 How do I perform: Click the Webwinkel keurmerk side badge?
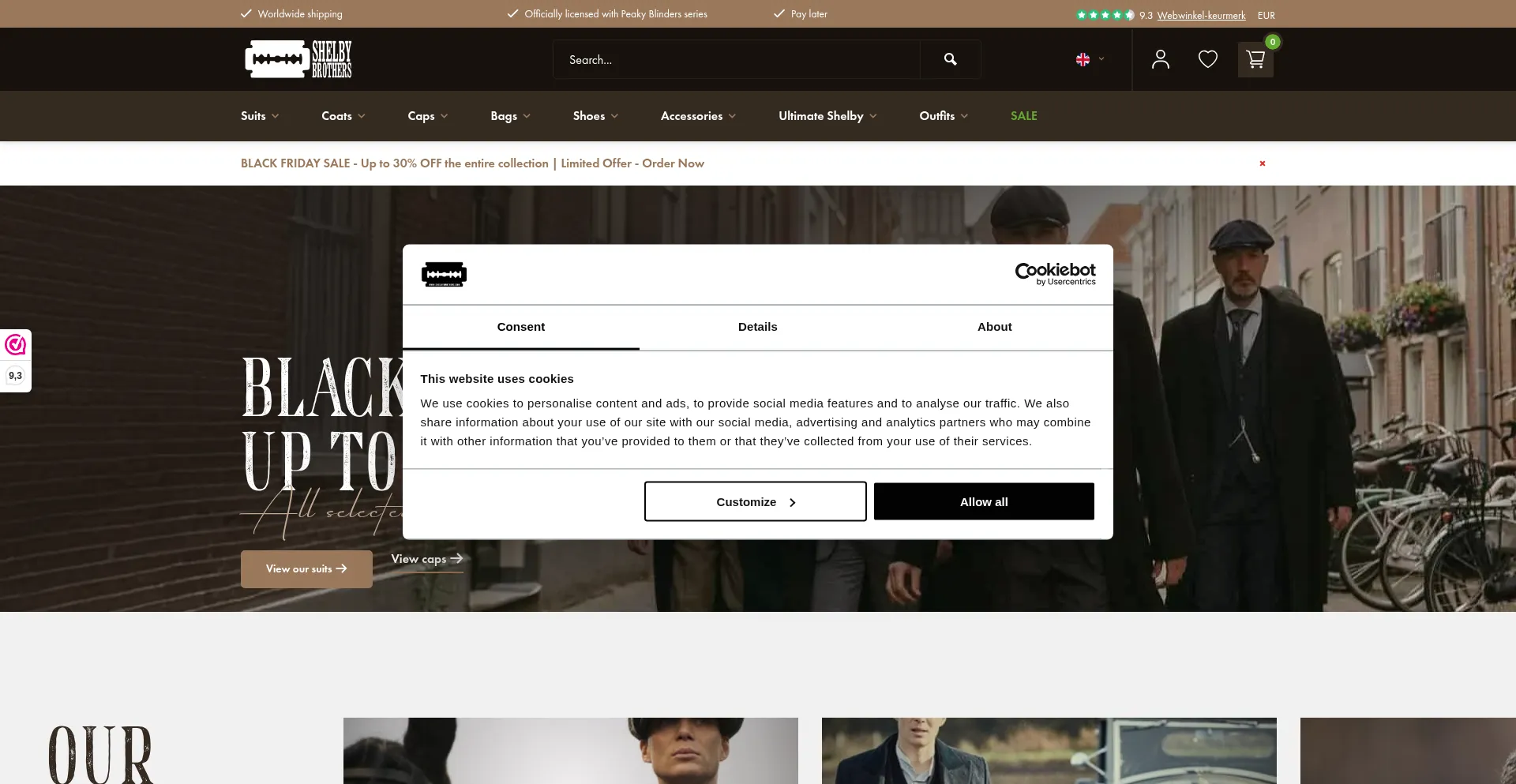point(16,360)
